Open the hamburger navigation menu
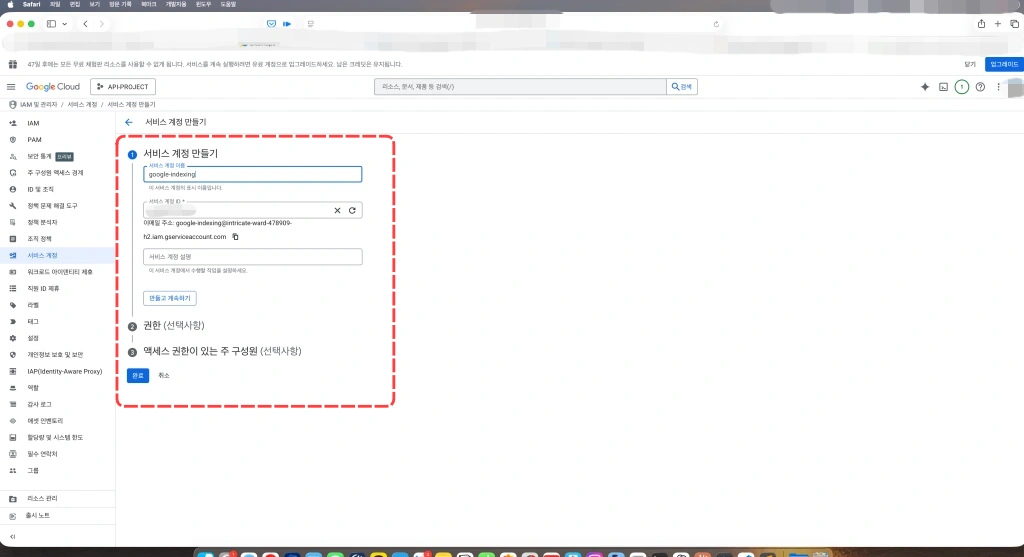Screen dimensions: 1024x557 click(x=12, y=87)
